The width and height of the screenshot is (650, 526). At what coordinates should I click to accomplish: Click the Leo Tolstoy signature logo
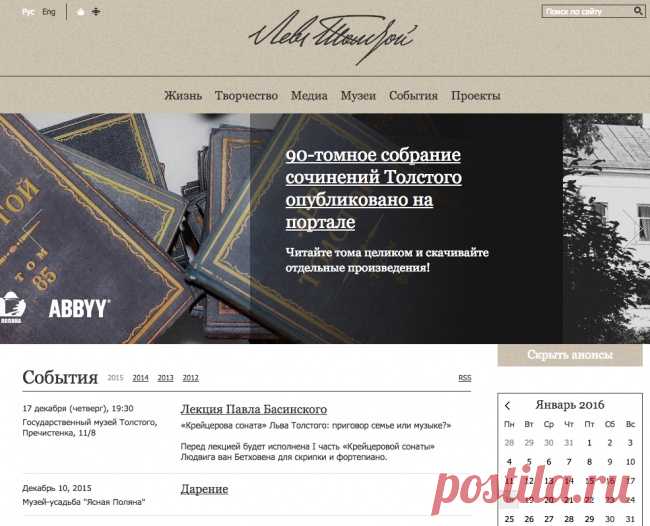coord(333,37)
